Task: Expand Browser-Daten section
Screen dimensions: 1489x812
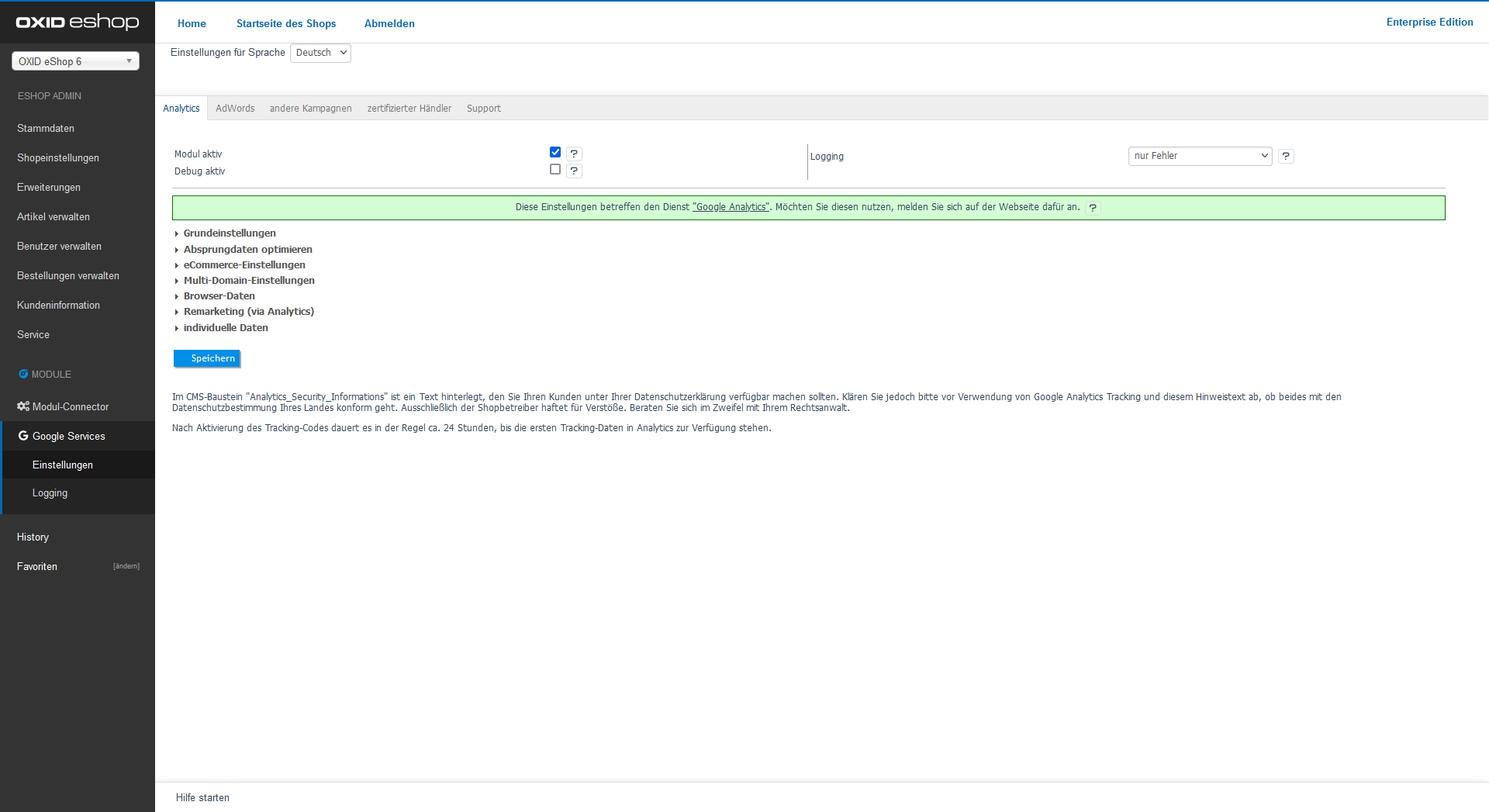Action: click(x=219, y=296)
